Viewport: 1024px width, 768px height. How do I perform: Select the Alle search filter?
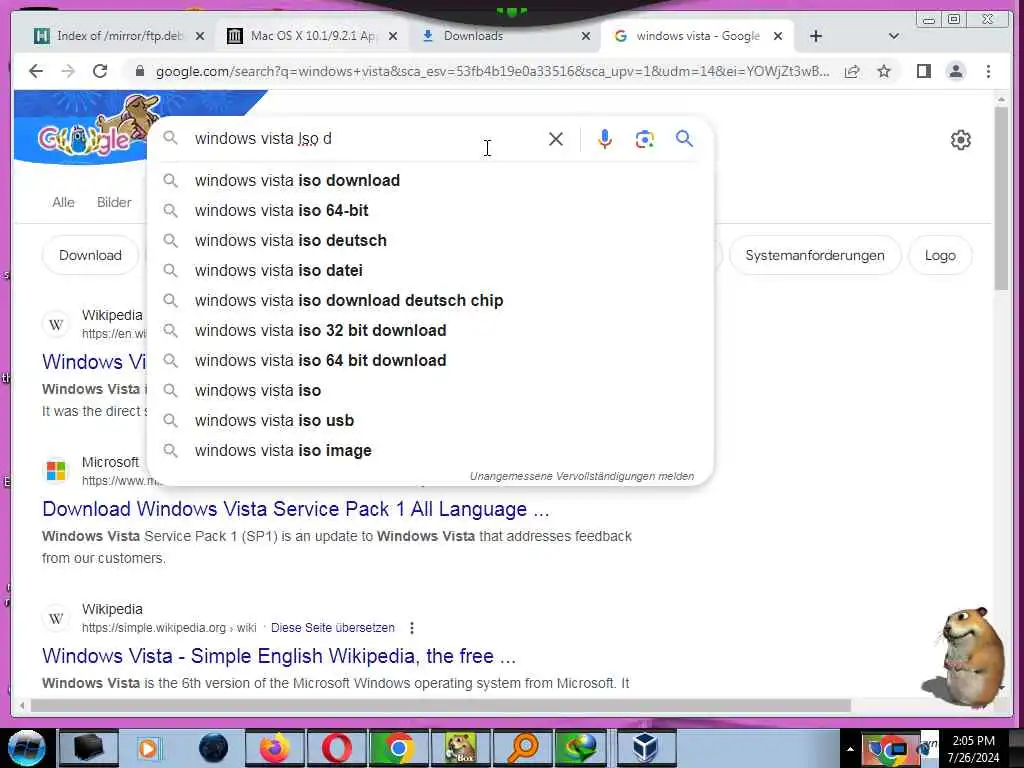coord(63,202)
